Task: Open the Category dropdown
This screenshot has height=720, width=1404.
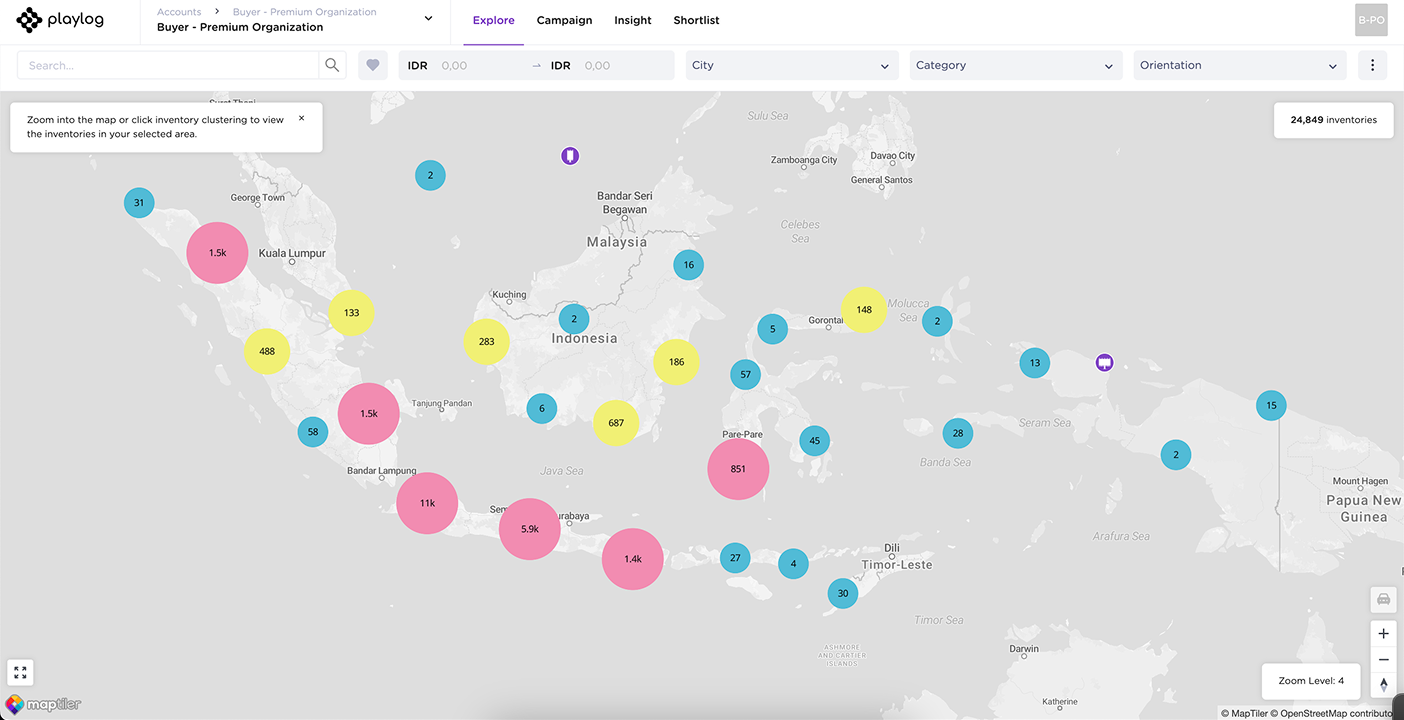Action: click(1014, 65)
